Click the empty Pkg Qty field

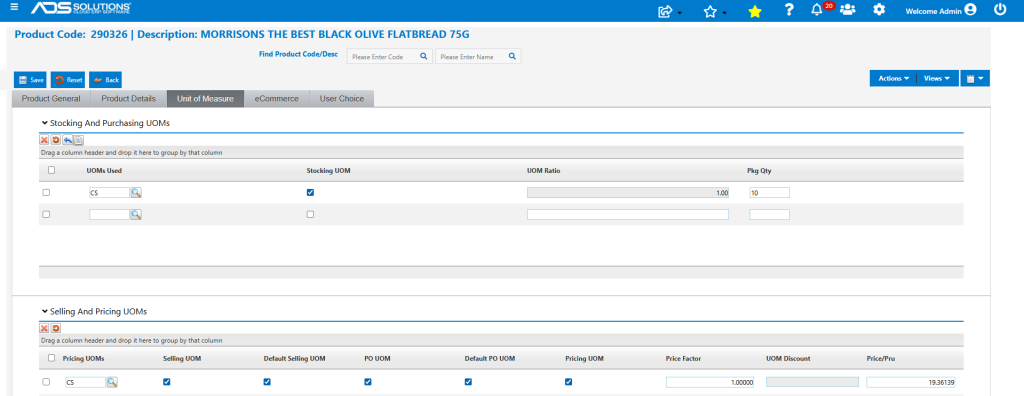coord(769,214)
